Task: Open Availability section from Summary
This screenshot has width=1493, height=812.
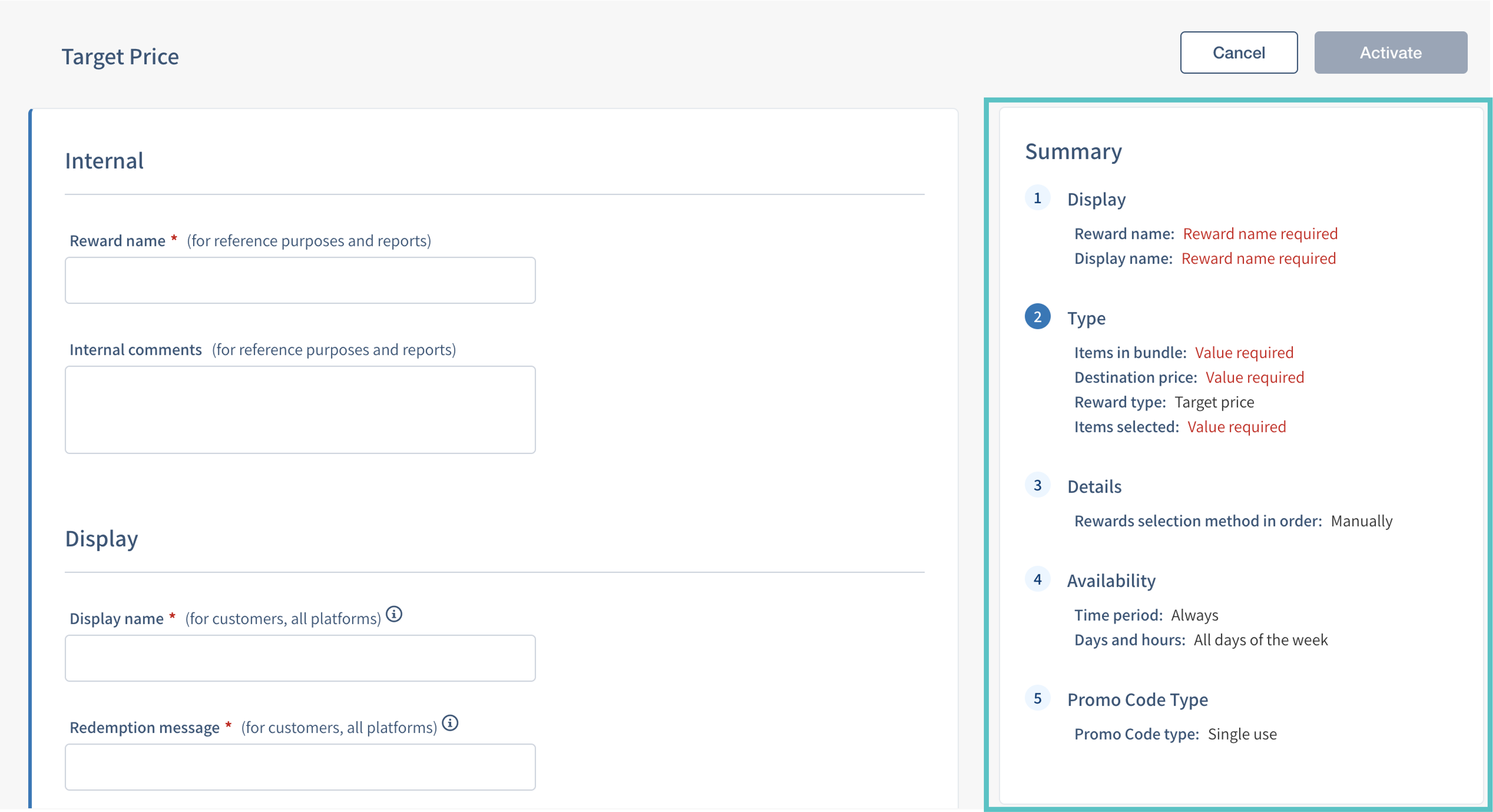Action: point(1111,580)
